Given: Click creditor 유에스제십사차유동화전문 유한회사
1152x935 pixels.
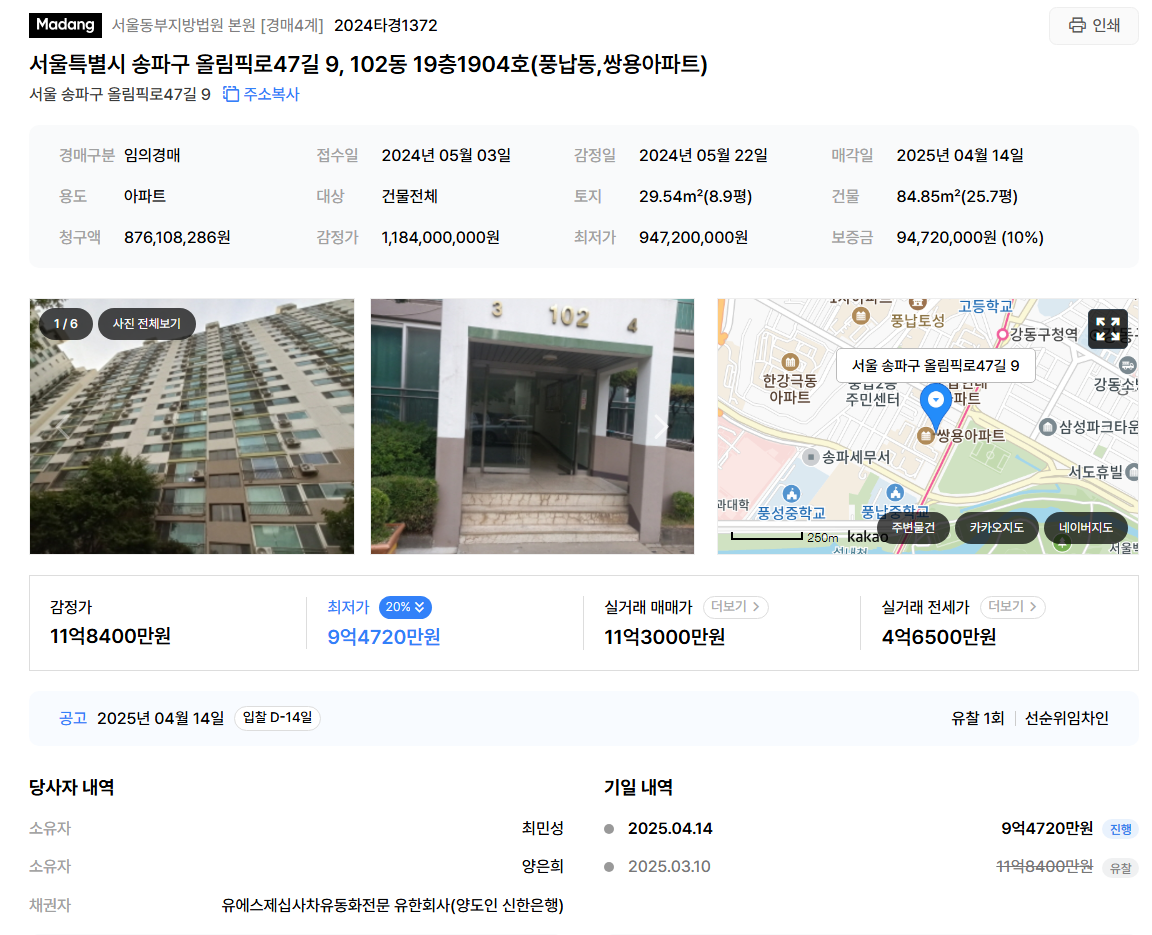Looking at the screenshot, I should [392, 906].
